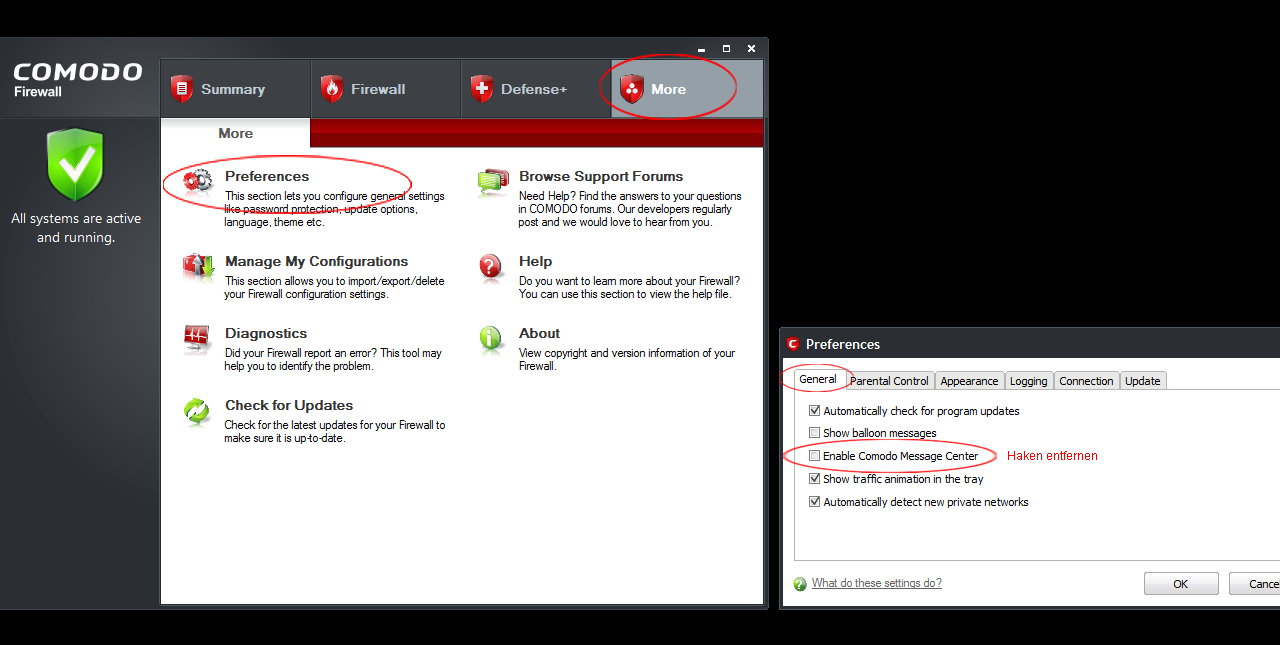
Task: Click the Cancel button in Preferences
Action: pyautogui.click(x=1253, y=584)
